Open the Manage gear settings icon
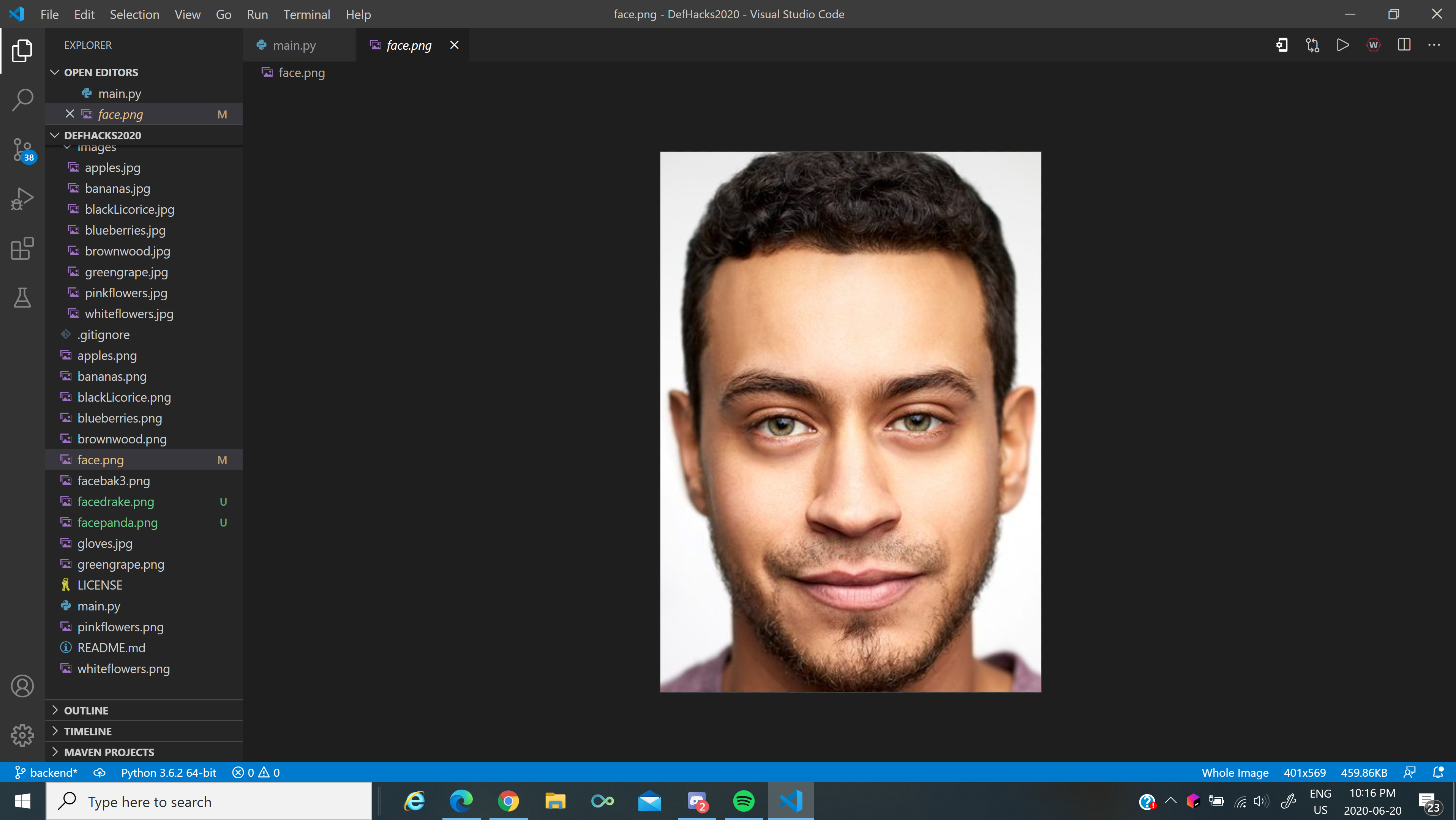This screenshot has height=820, width=1456. (x=23, y=735)
